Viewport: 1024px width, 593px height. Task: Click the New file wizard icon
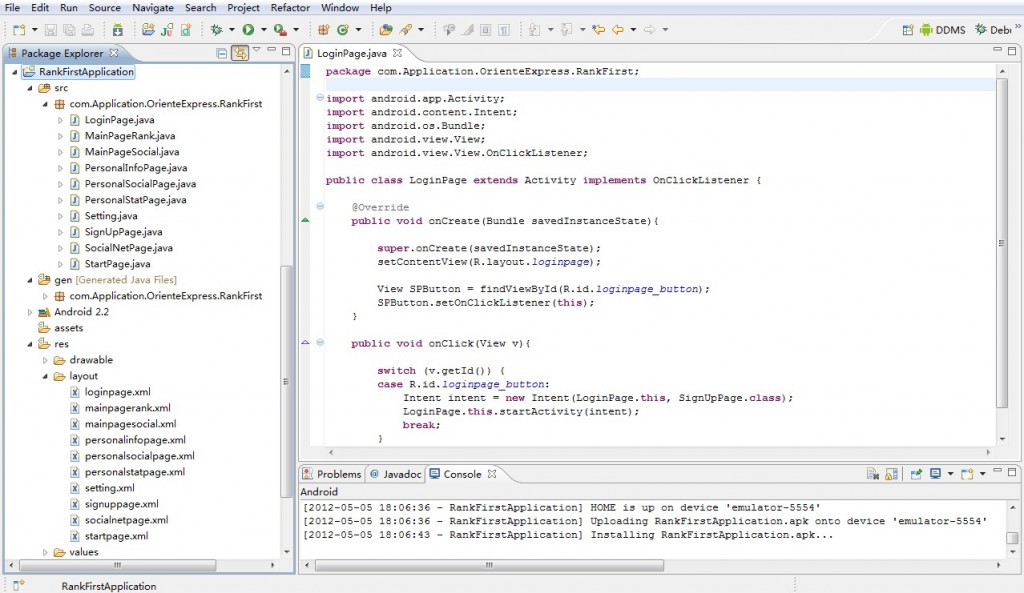click(x=19, y=30)
